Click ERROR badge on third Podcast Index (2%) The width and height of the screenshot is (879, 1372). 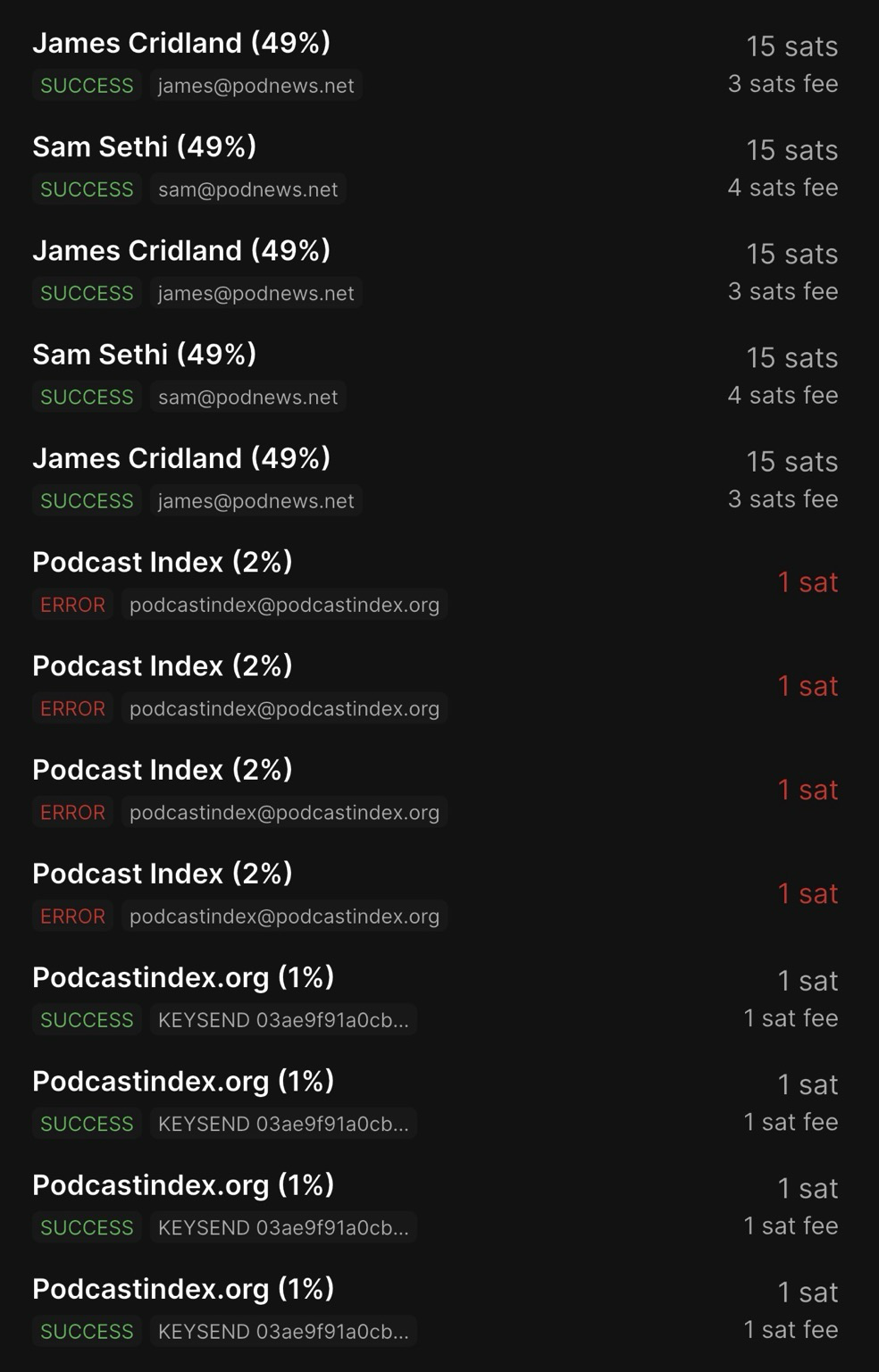[x=72, y=812]
